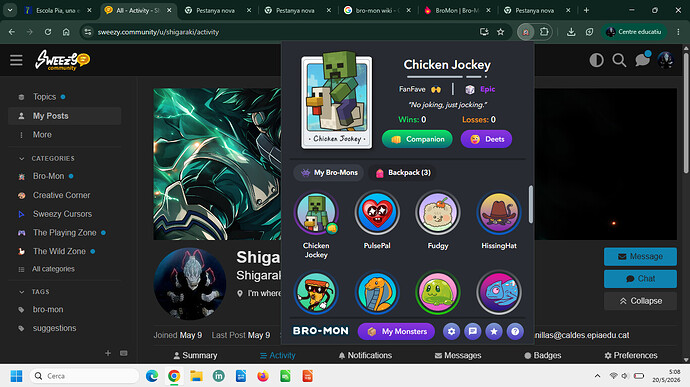690x387 pixels.
Task: Open the Deets button
Action: [486, 139]
